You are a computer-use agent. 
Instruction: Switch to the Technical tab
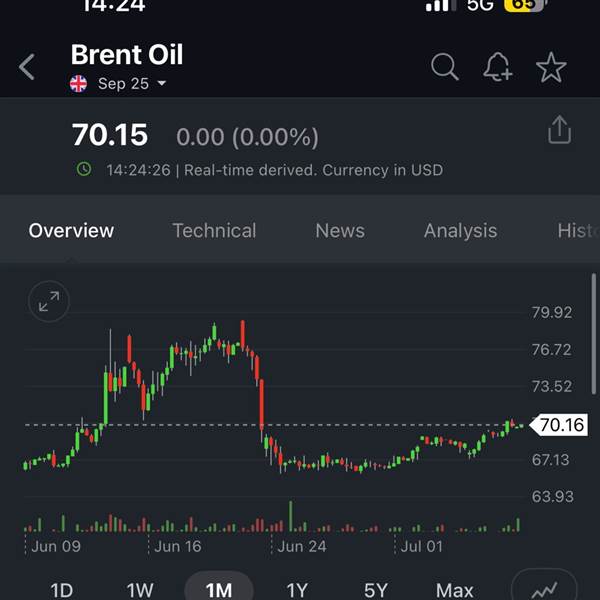tap(214, 231)
